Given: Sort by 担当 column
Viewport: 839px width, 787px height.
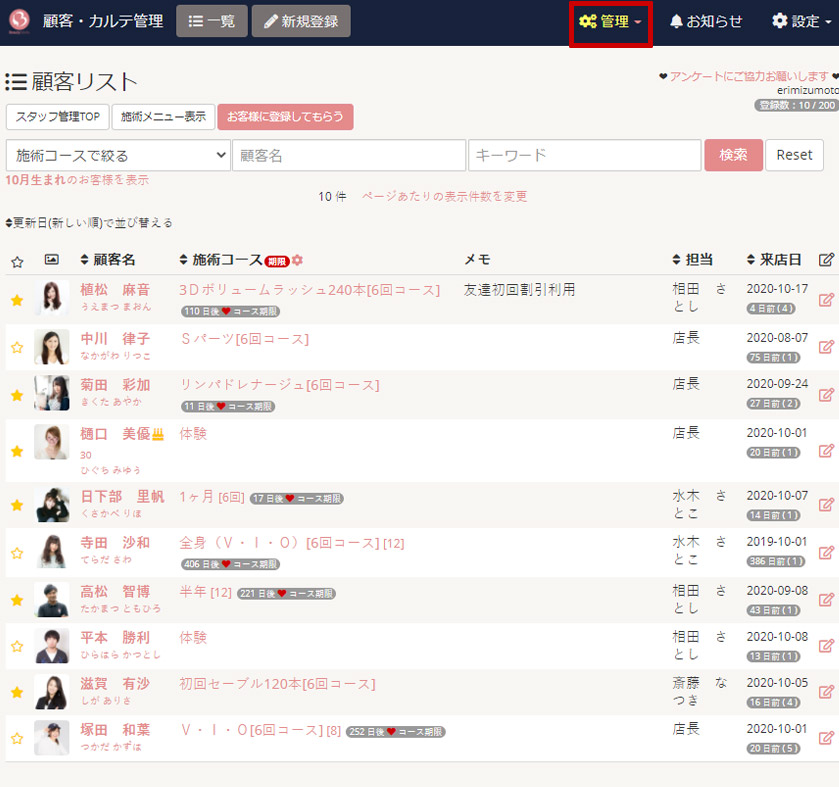Looking at the screenshot, I should coord(692,259).
